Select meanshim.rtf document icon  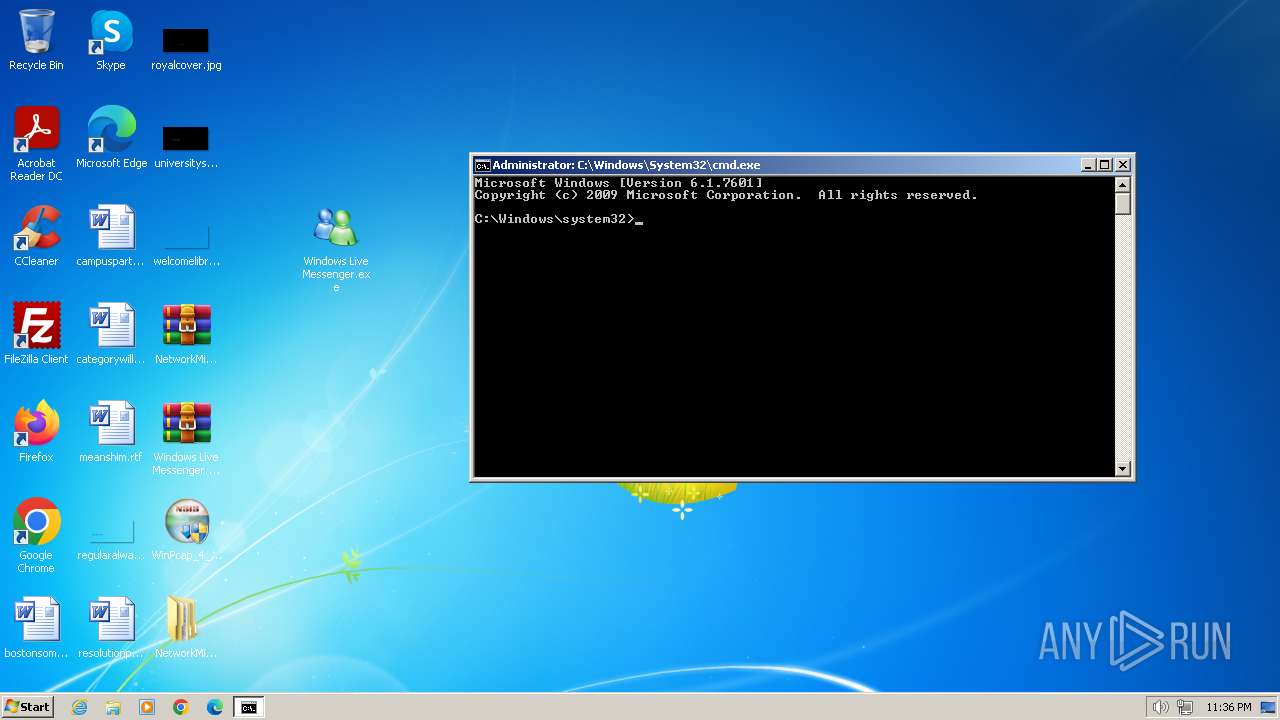point(111,432)
